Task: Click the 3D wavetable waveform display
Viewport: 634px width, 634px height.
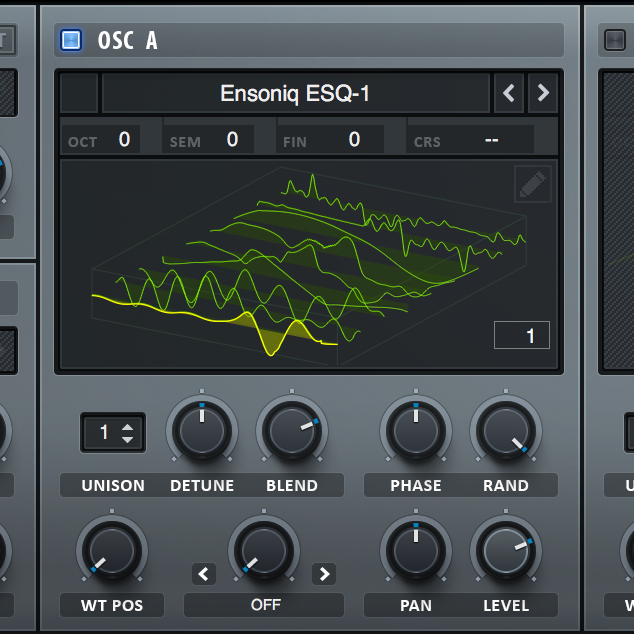Action: click(x=309, y=264)
